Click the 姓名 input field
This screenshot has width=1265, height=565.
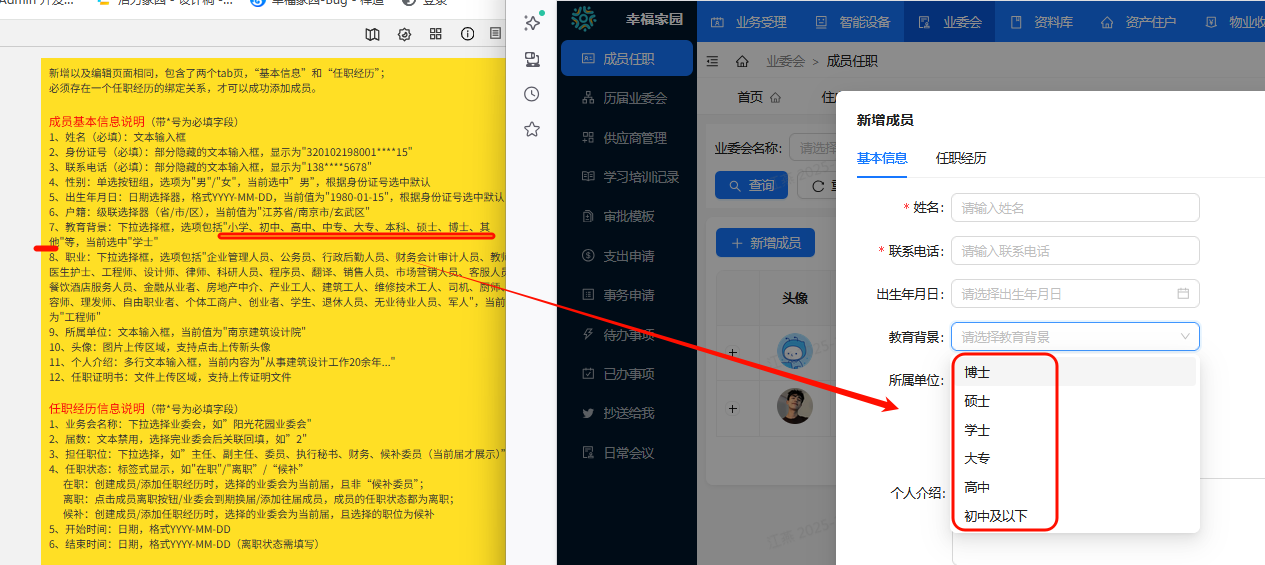coord(1075,208)
